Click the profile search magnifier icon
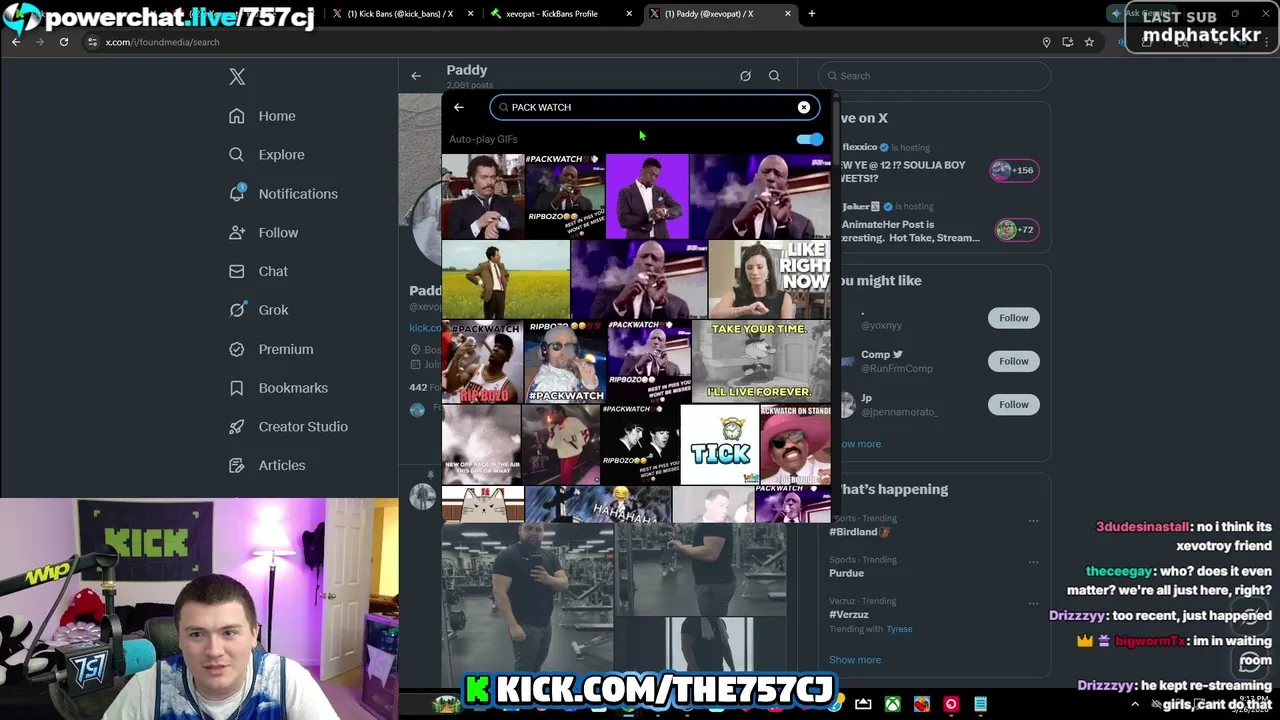The height and width of the screenshot is (720, 1280). point(774,76)
